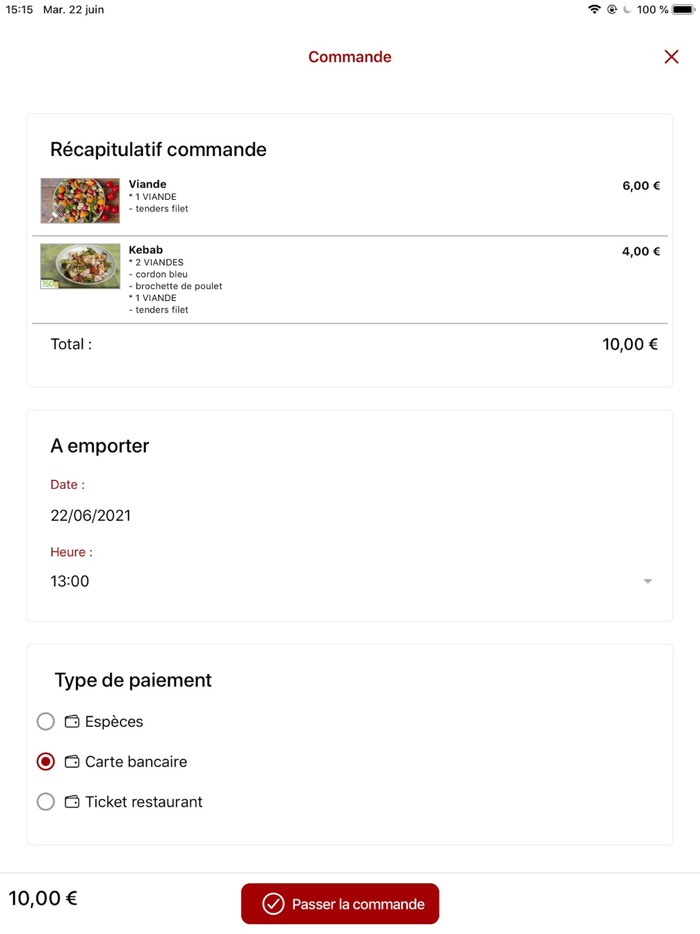
Task: Select the Espèces payment option
Action: coord(45,721)
